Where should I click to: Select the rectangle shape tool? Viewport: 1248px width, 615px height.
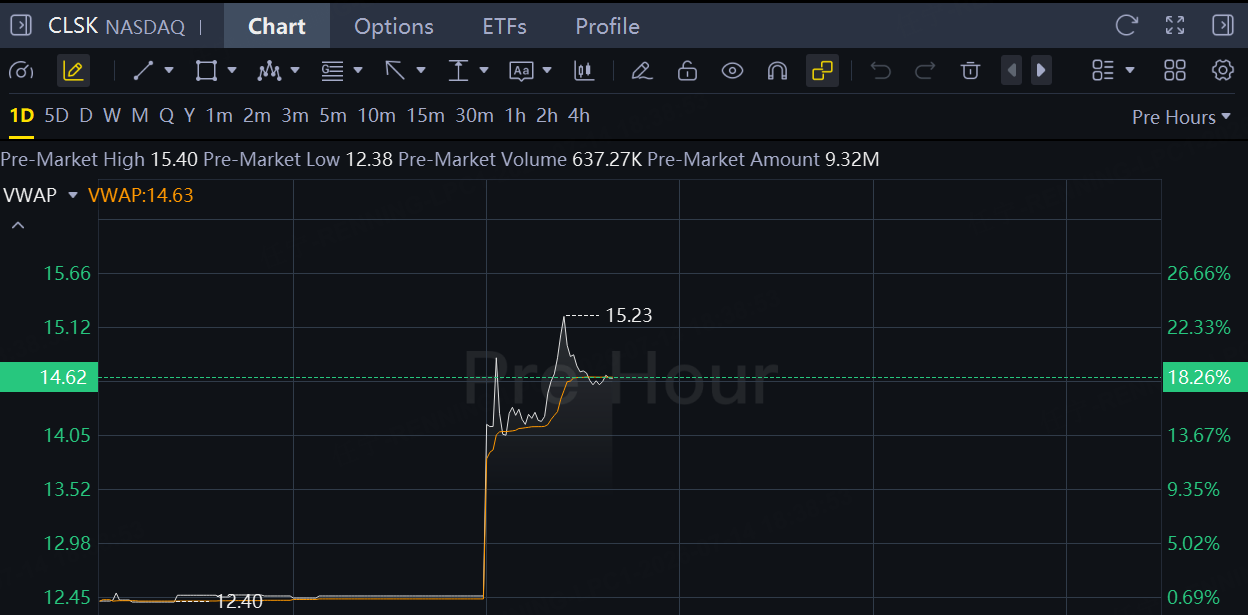206,71
